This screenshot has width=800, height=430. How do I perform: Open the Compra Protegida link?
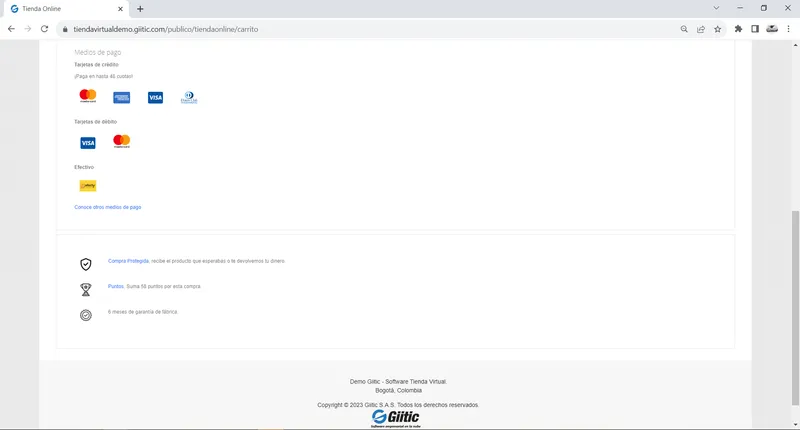(x=128, y=261)
